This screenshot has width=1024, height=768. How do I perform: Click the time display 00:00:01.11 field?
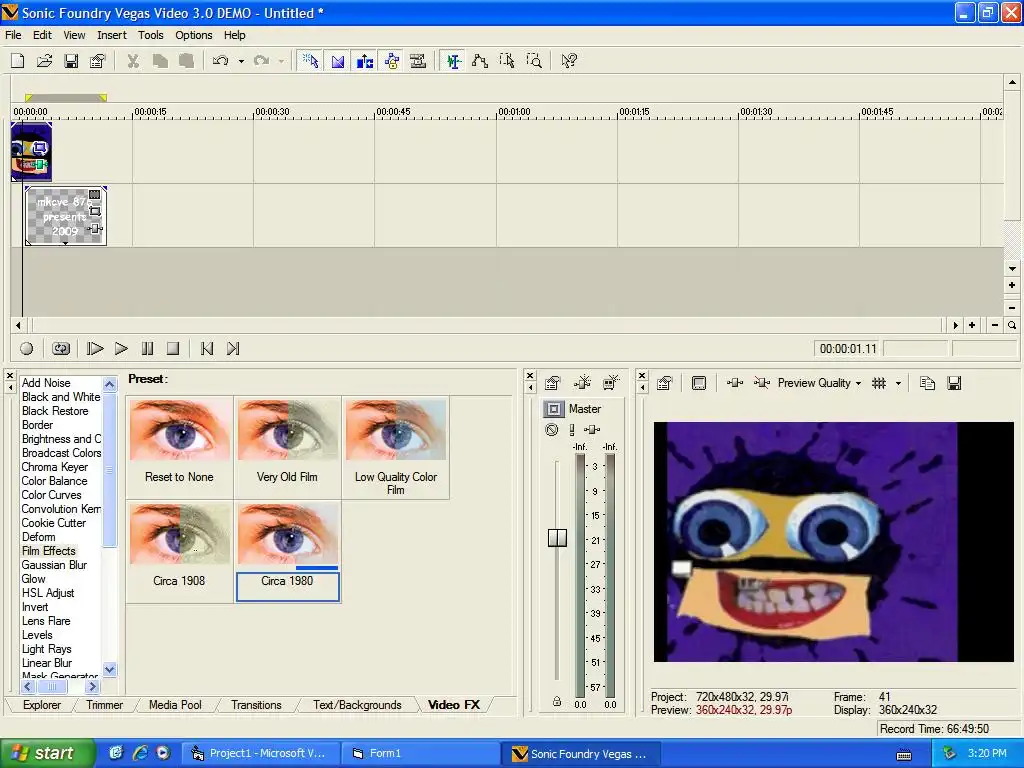pos(848,349)
